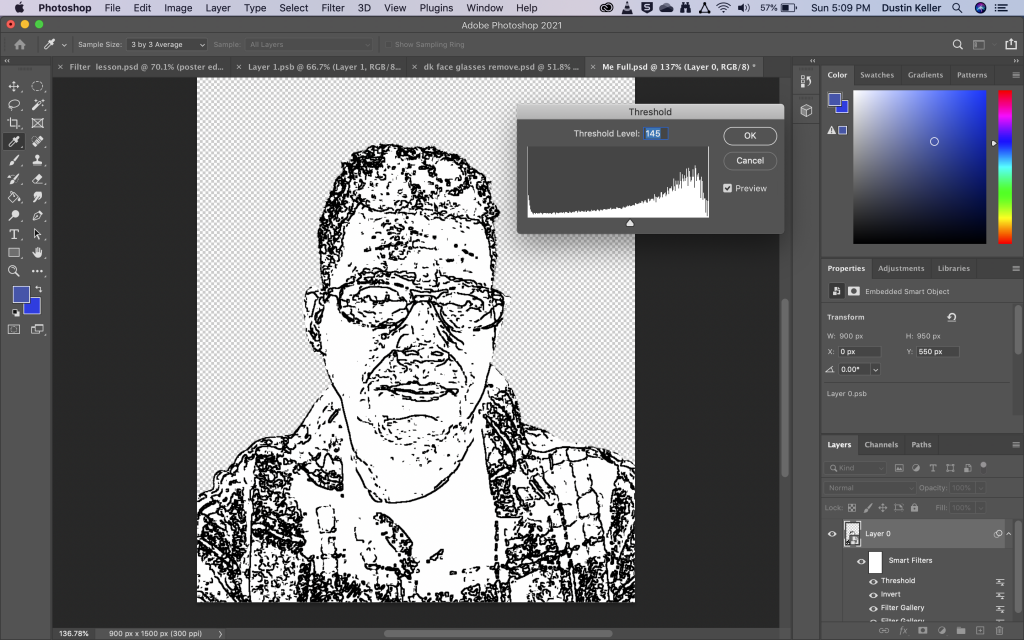
Task: Open the rotation angle dropdown in Properties
Action: [876, 369]
